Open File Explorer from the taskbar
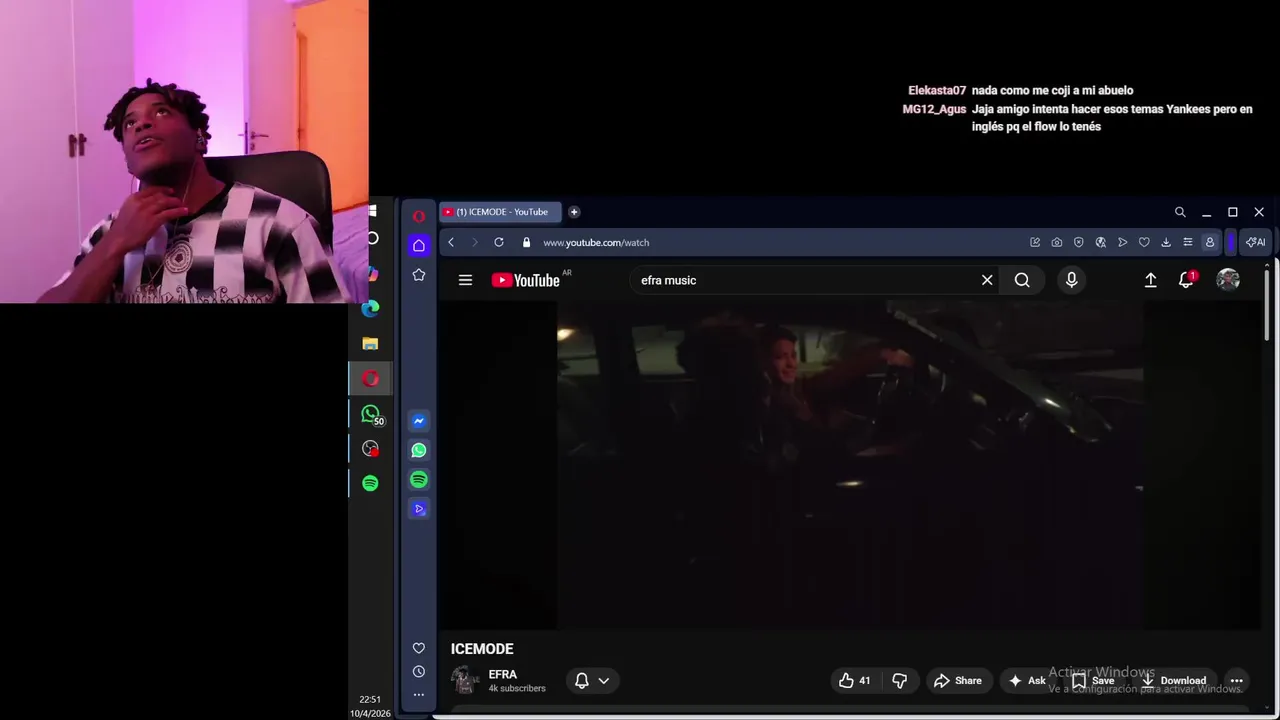Image resolution: width=1280 pixels, height=720 pixels. click(x=371, y=343)
